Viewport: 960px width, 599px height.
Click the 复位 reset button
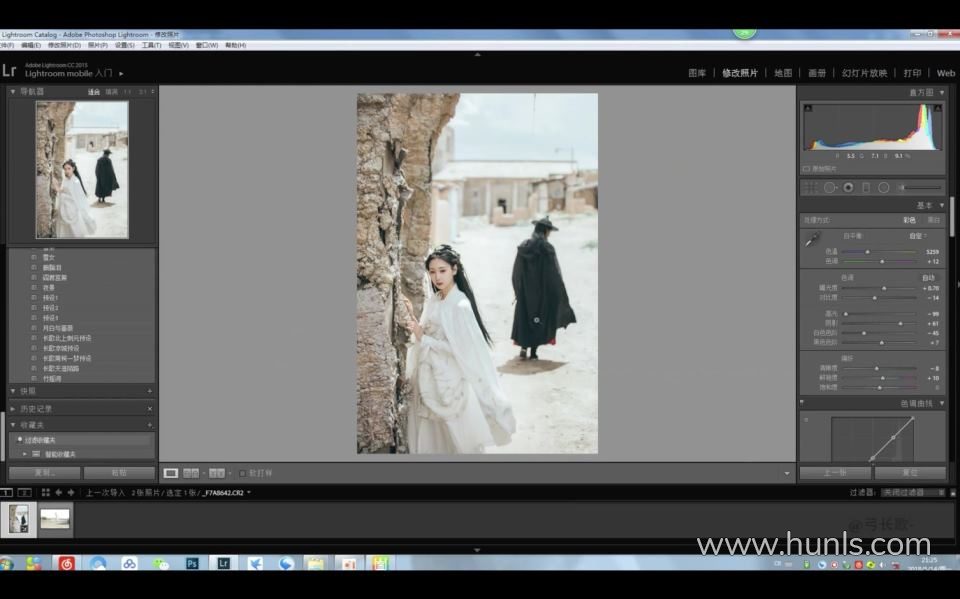910,473
